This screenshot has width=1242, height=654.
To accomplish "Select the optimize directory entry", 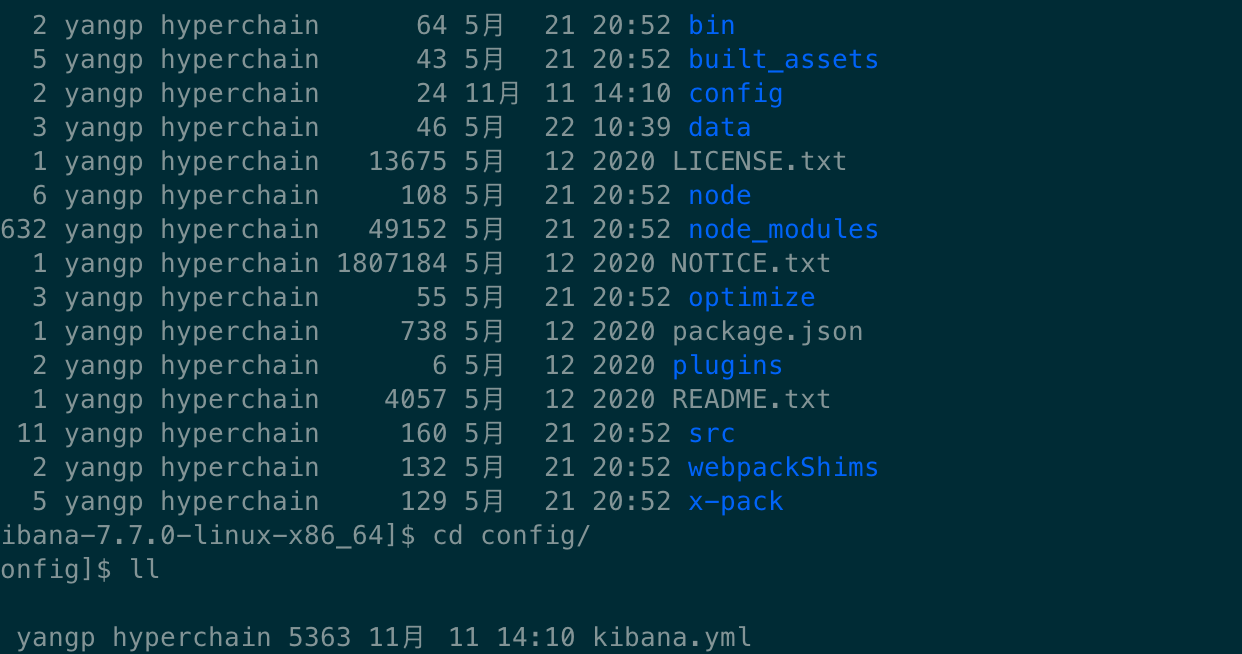I will point(752,298).
